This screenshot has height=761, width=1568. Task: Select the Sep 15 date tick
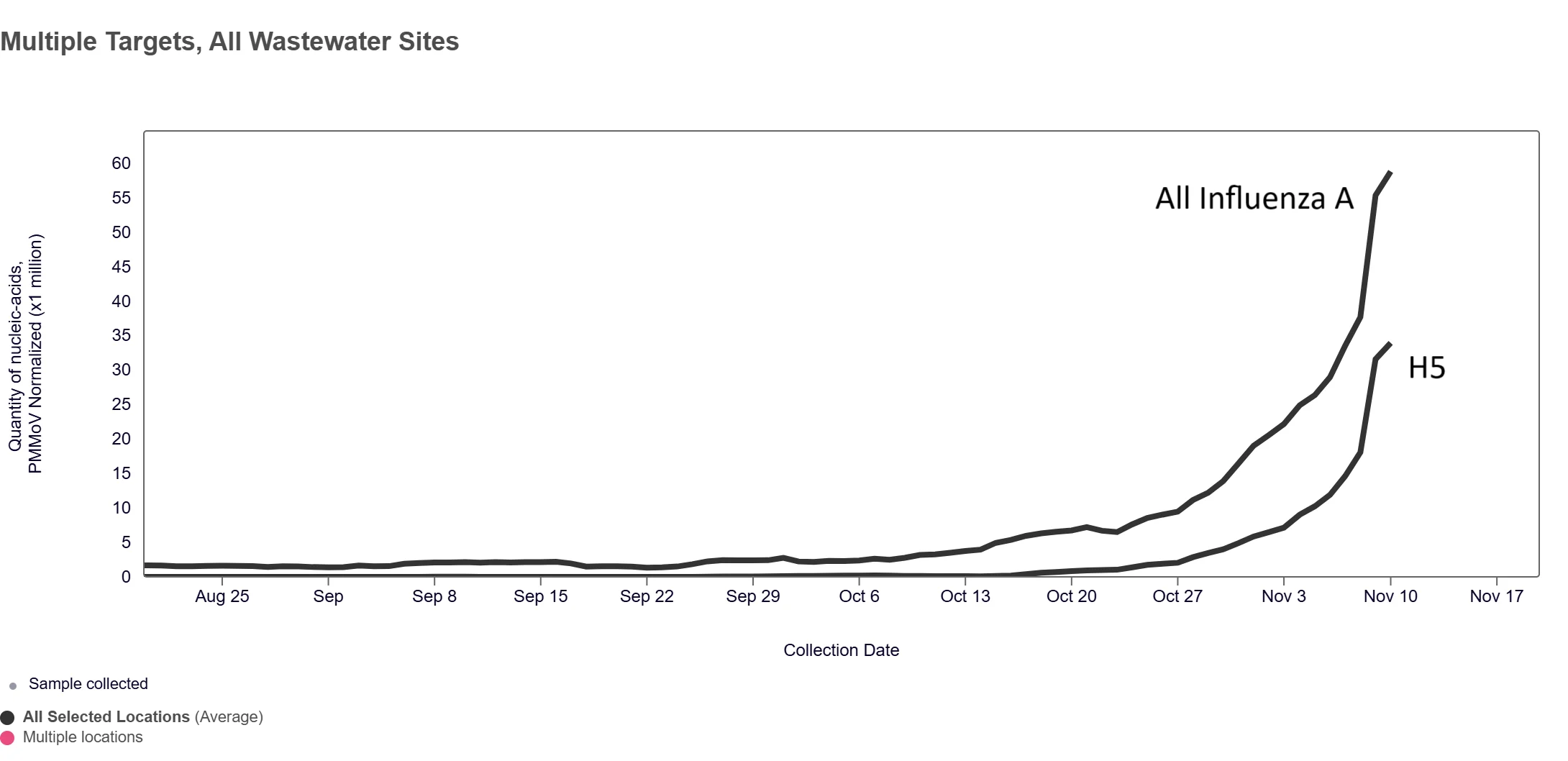[x=541, y=596]
